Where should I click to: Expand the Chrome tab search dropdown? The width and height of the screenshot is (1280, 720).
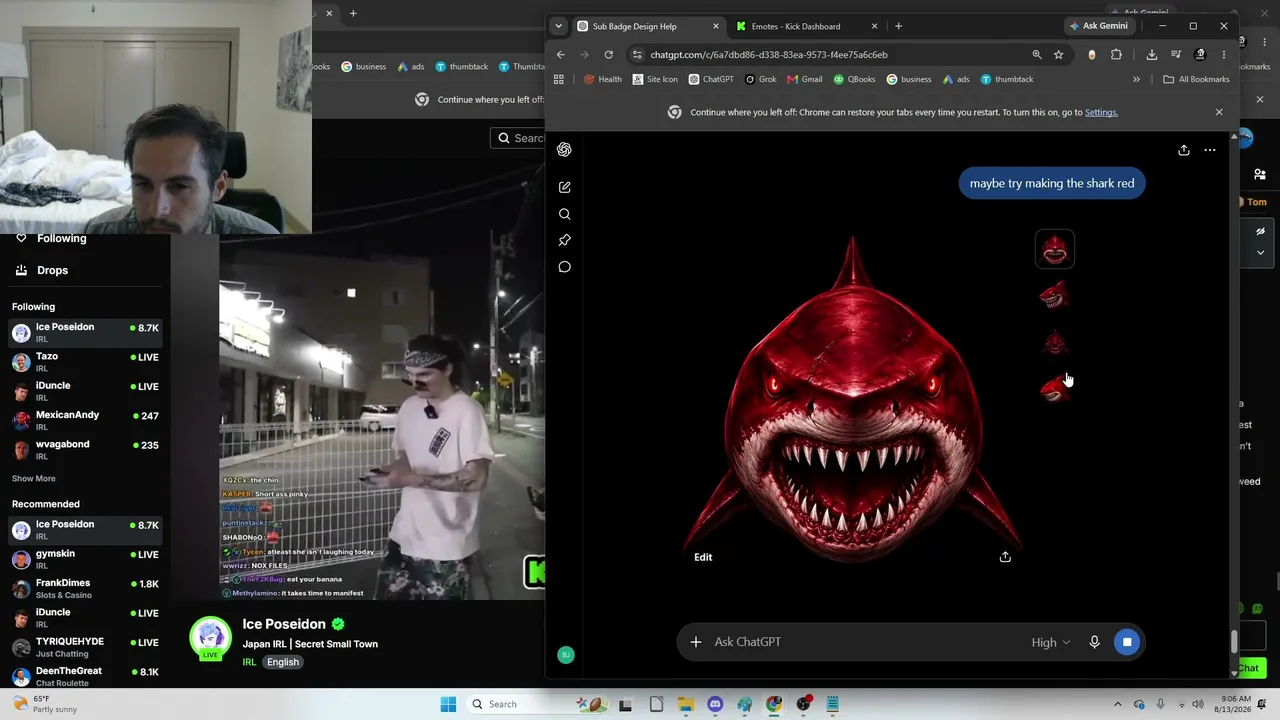point(558,26)
